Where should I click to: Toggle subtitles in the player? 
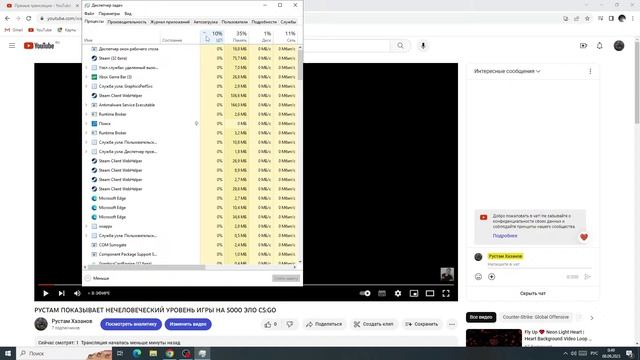pos(382,293)
